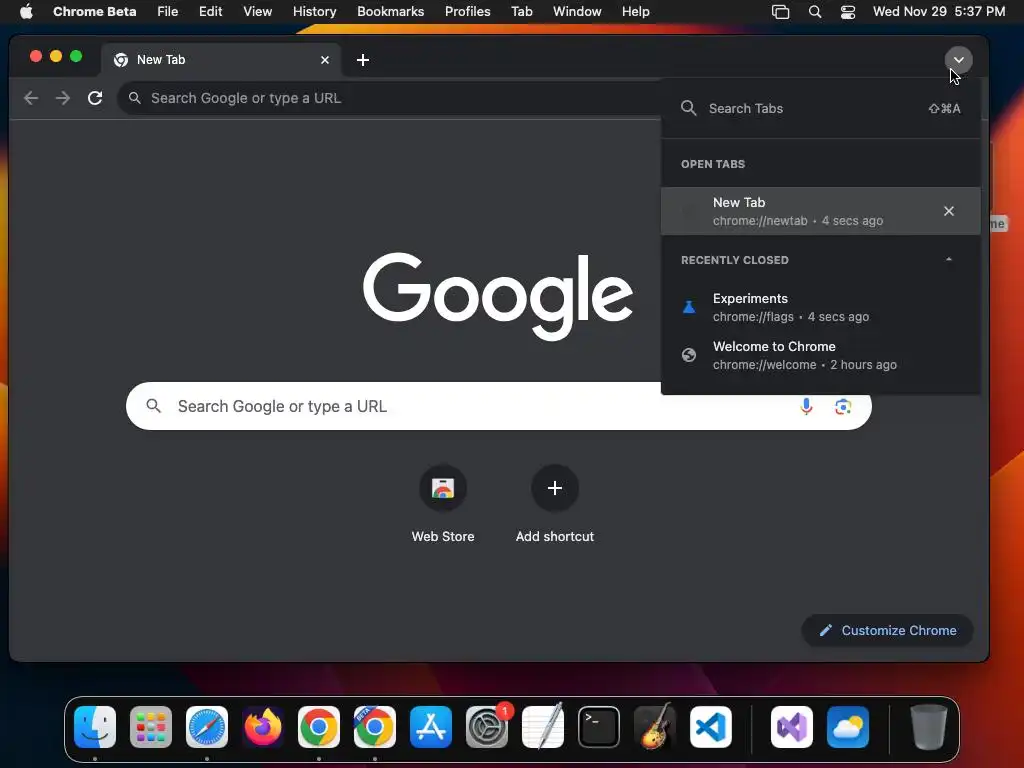Screen dimensions: 1024x768
Task: Click the Google logo
Action: tap(498, 296)
